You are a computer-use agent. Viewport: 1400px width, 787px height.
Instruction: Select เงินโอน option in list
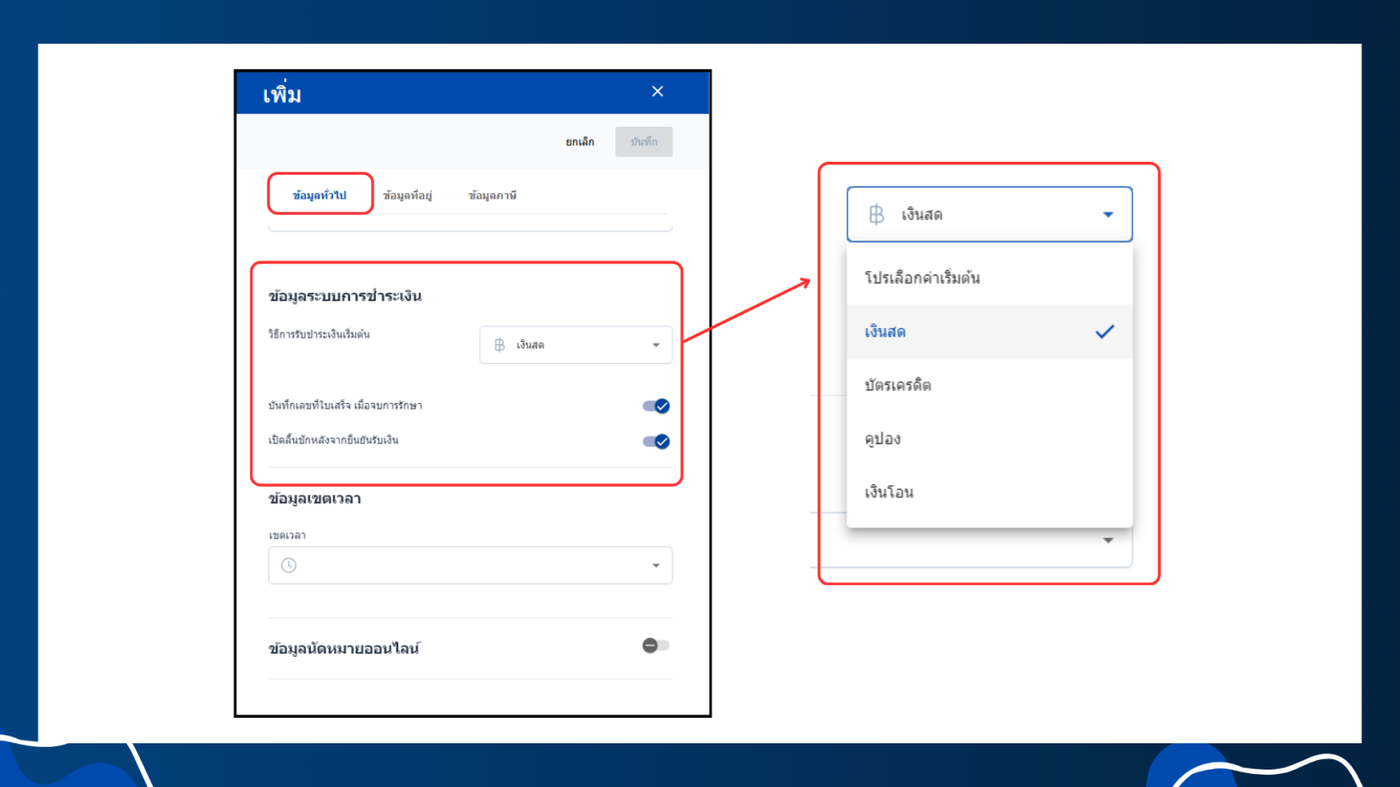pyautogui.click(x=990, y=492)
